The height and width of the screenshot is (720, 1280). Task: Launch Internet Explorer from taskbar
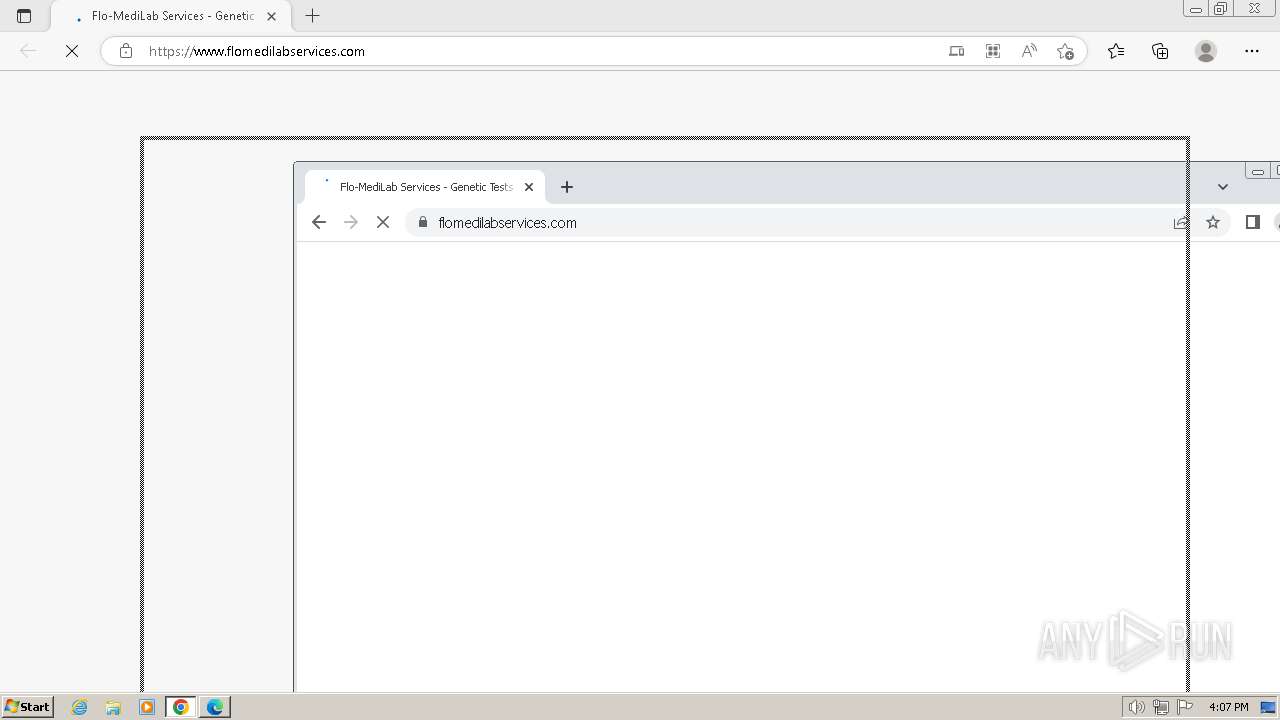(x=80, y=707)
